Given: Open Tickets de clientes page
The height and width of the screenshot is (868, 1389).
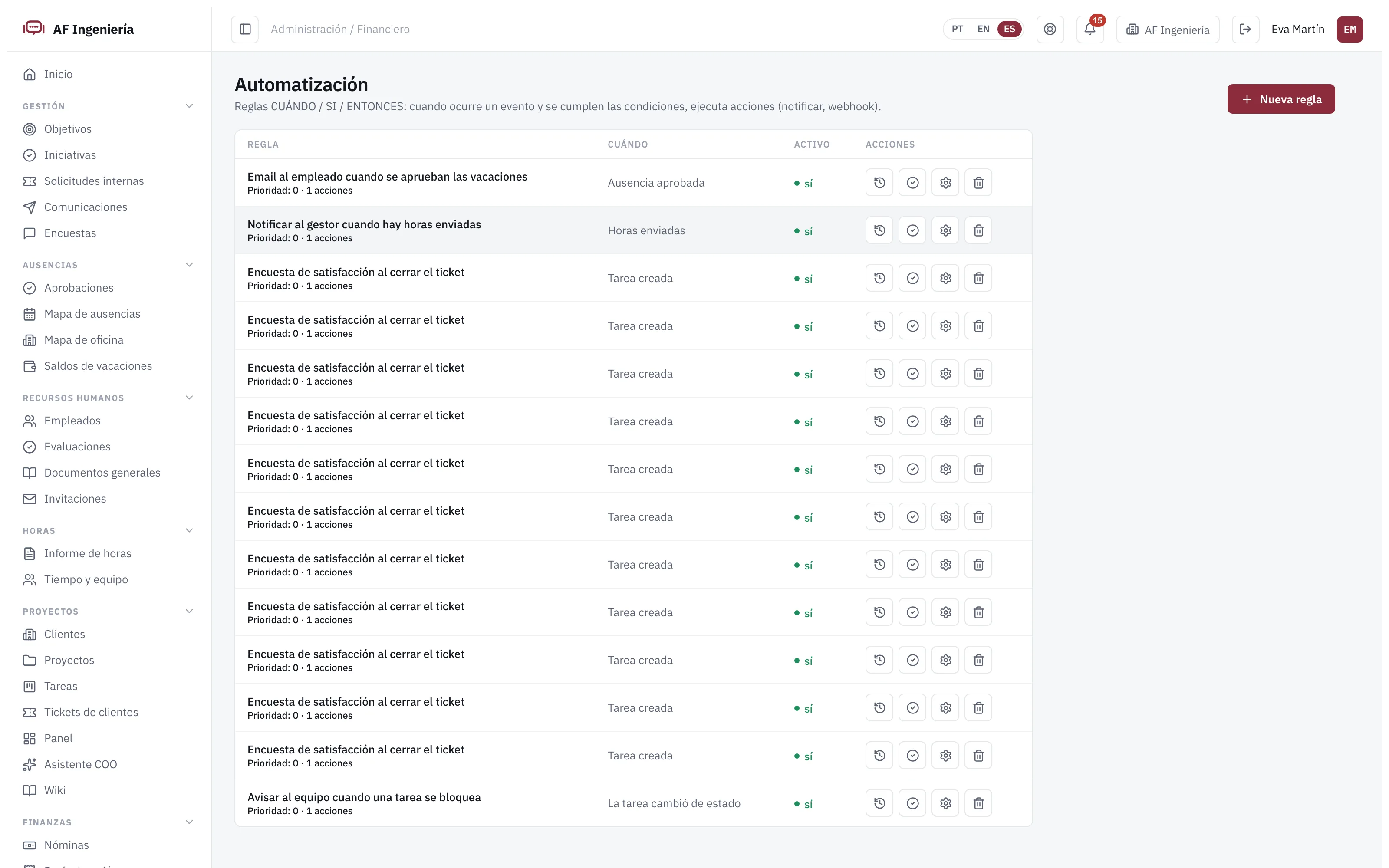Looking at the screenshot, I should 91,713.
